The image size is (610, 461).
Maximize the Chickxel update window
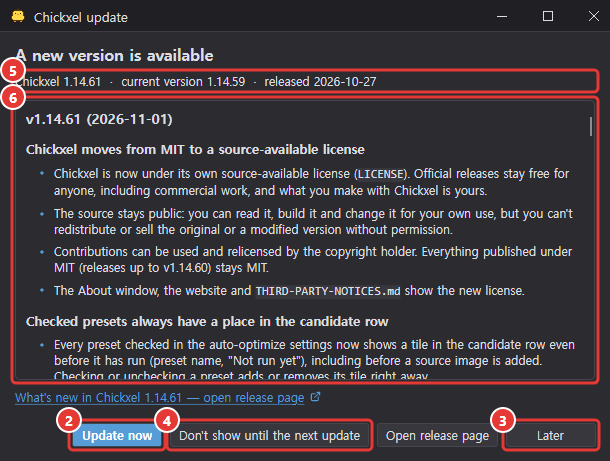tap(548, 16)
